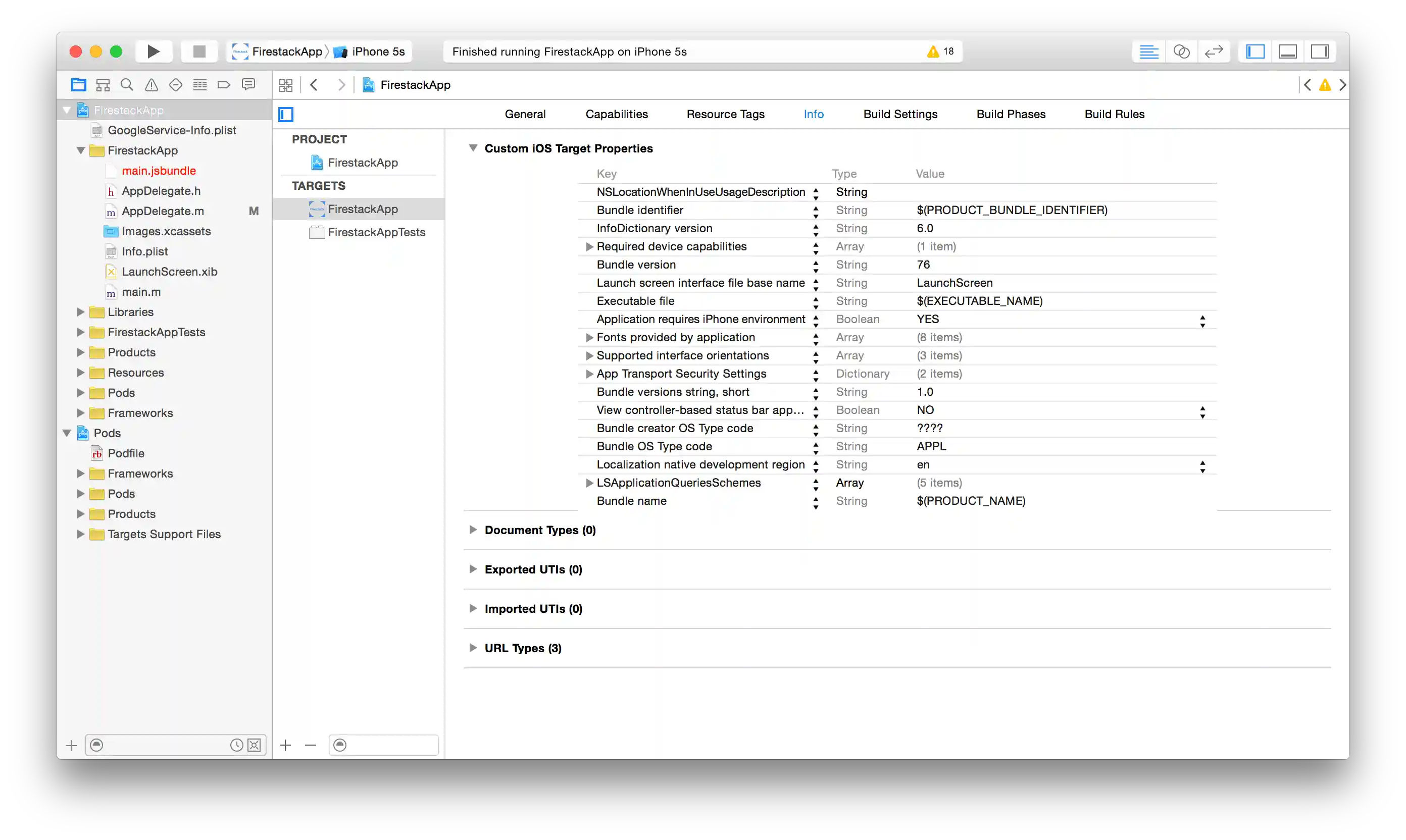Switch to the Build Settings tab
The height and width of the screenshot is (840, 1406).
(900, 114)
